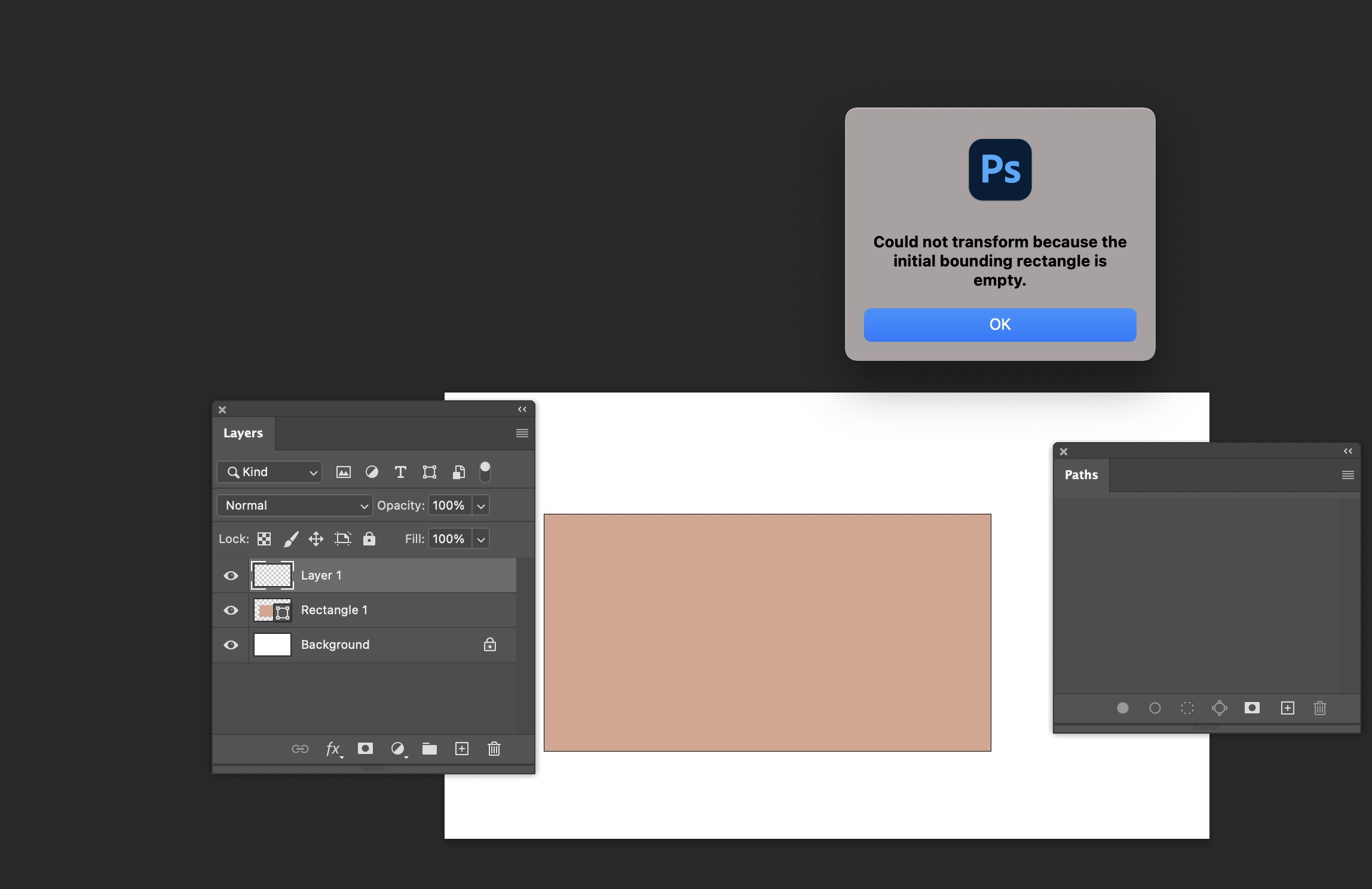This screenshot has width=1372, height=889.
Task: Open the fx layer style menu
Action: pos(333,749)
